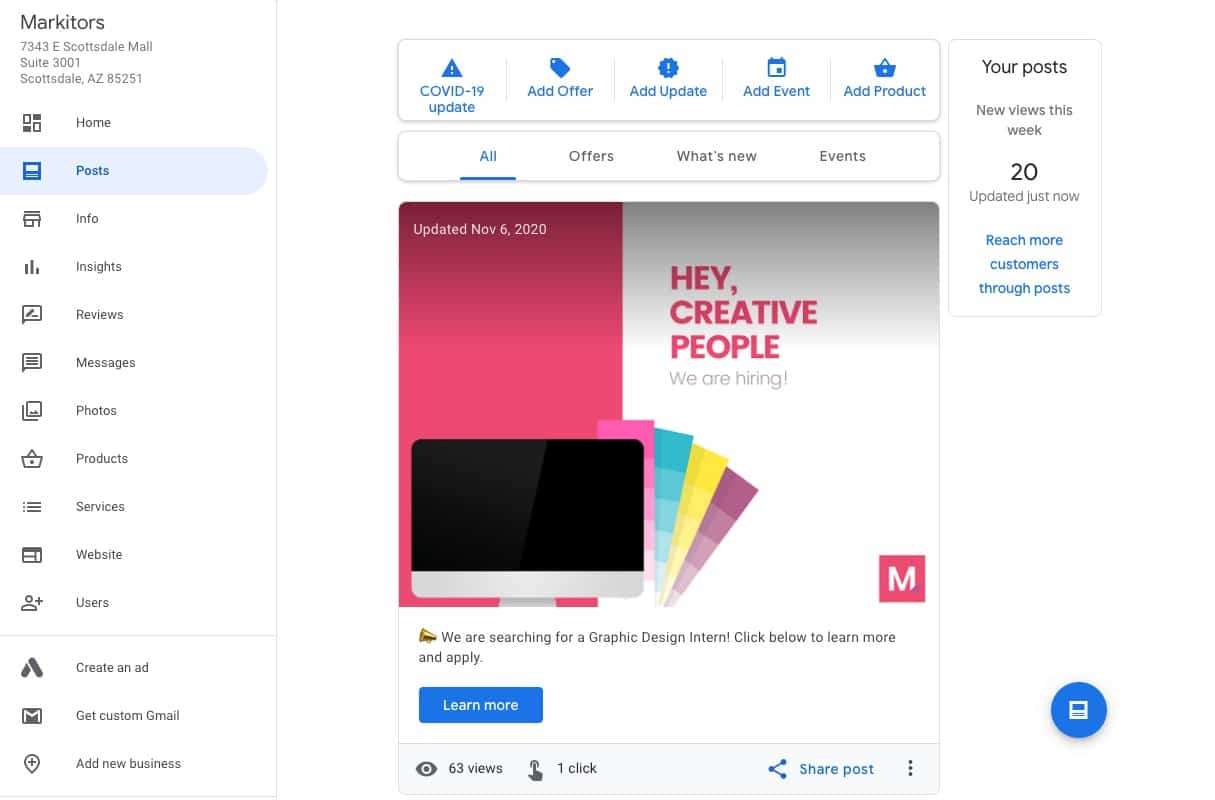1215x800 pixels.
Task: Select the Products basket icon in sidebar
Action: click(32, 459)
